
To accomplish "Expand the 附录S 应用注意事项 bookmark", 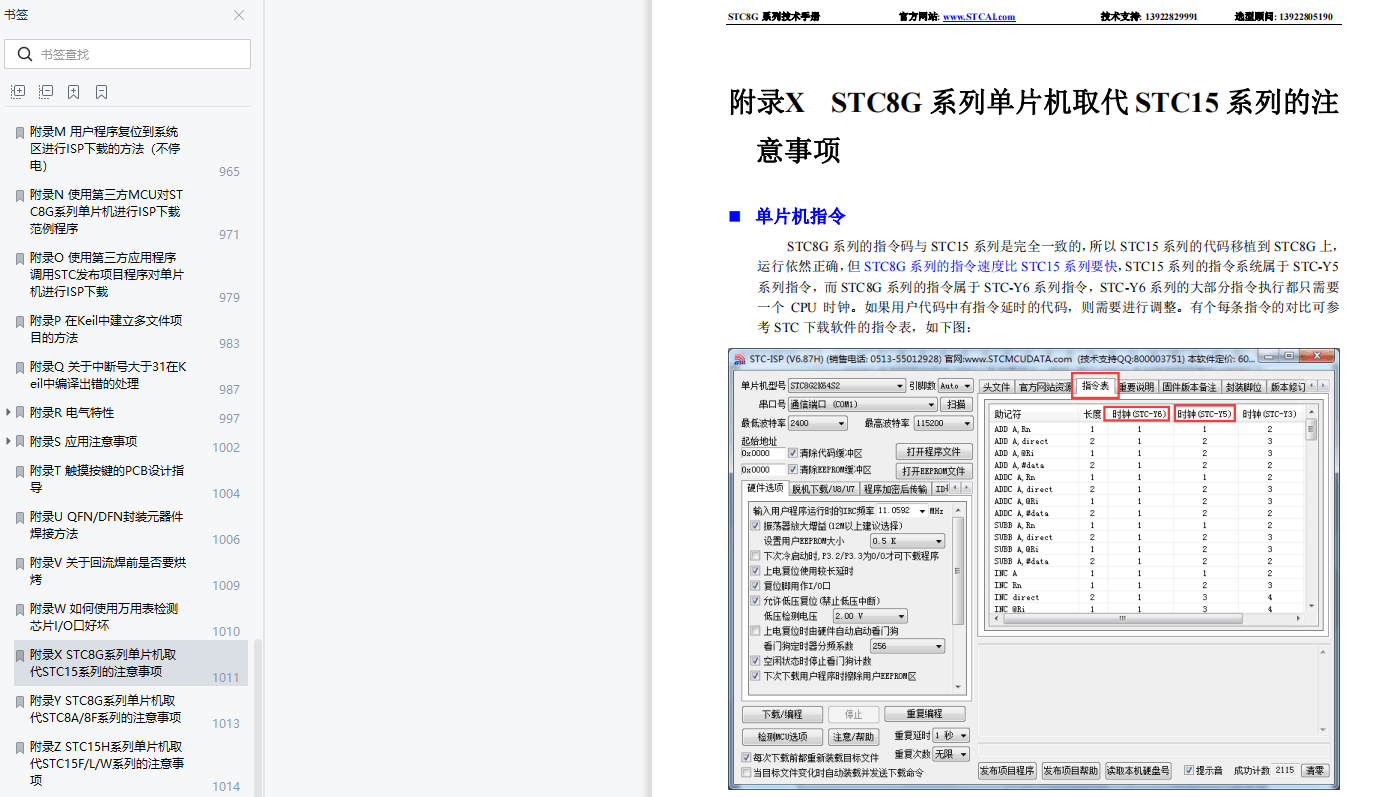I will click(x=9, y=441).
